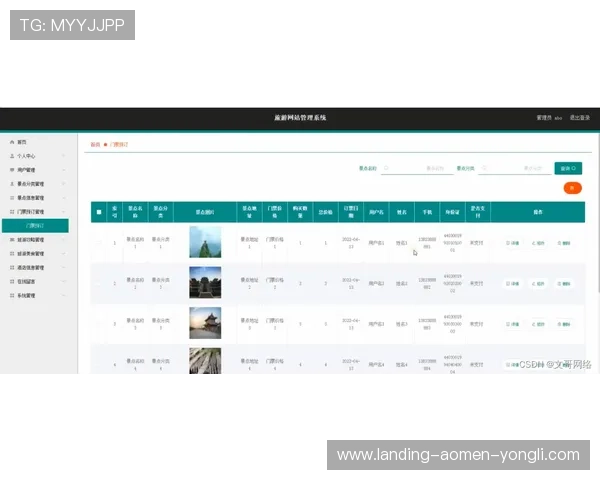The image size is (600, 480).
Task: Open the first row scenic spot thumbnail
Action: 205,242
